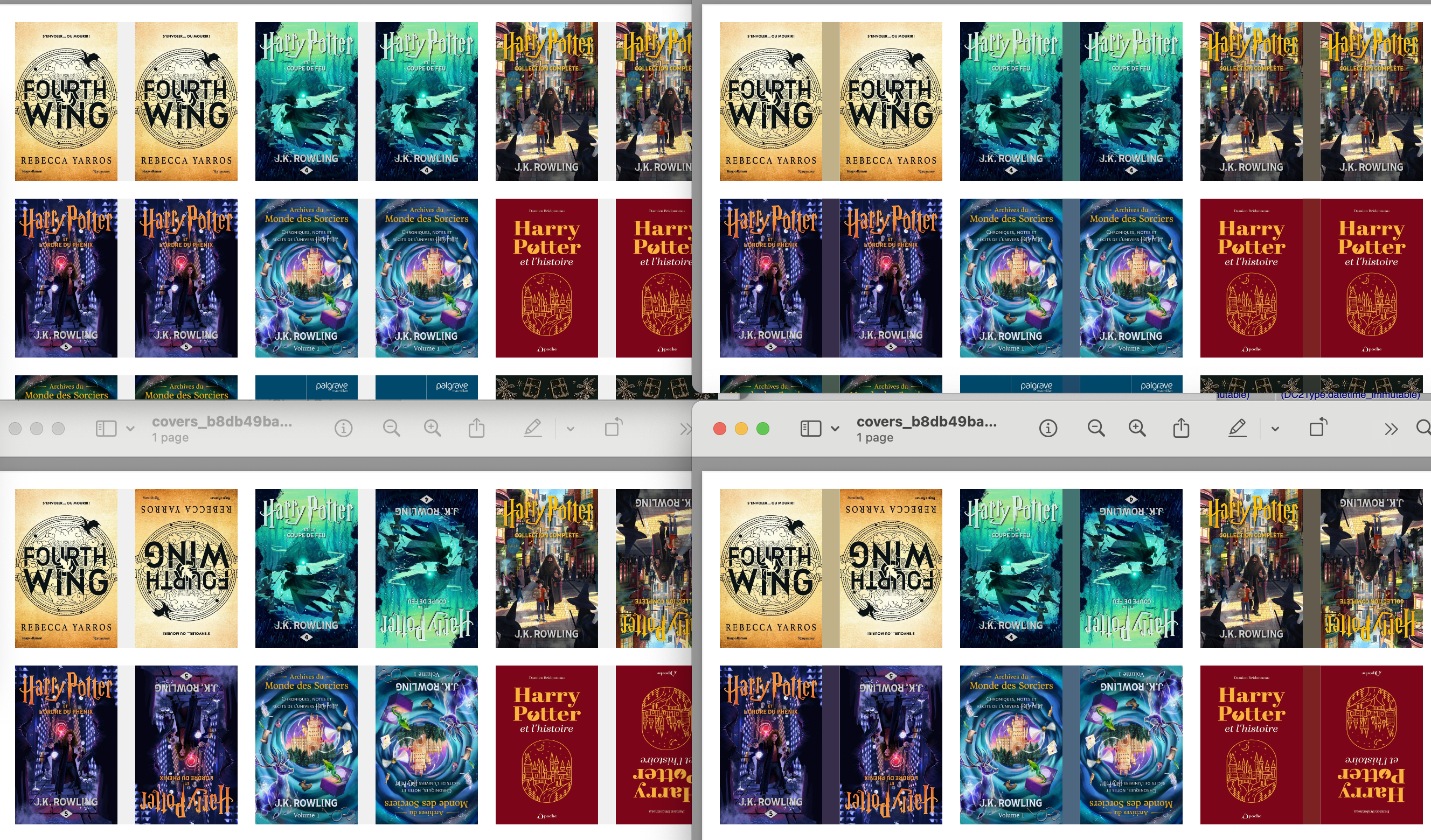The width and height of the screenshot is (1431, 840).
Task: Rotate the image in active window
Action: coord(1318,428)
